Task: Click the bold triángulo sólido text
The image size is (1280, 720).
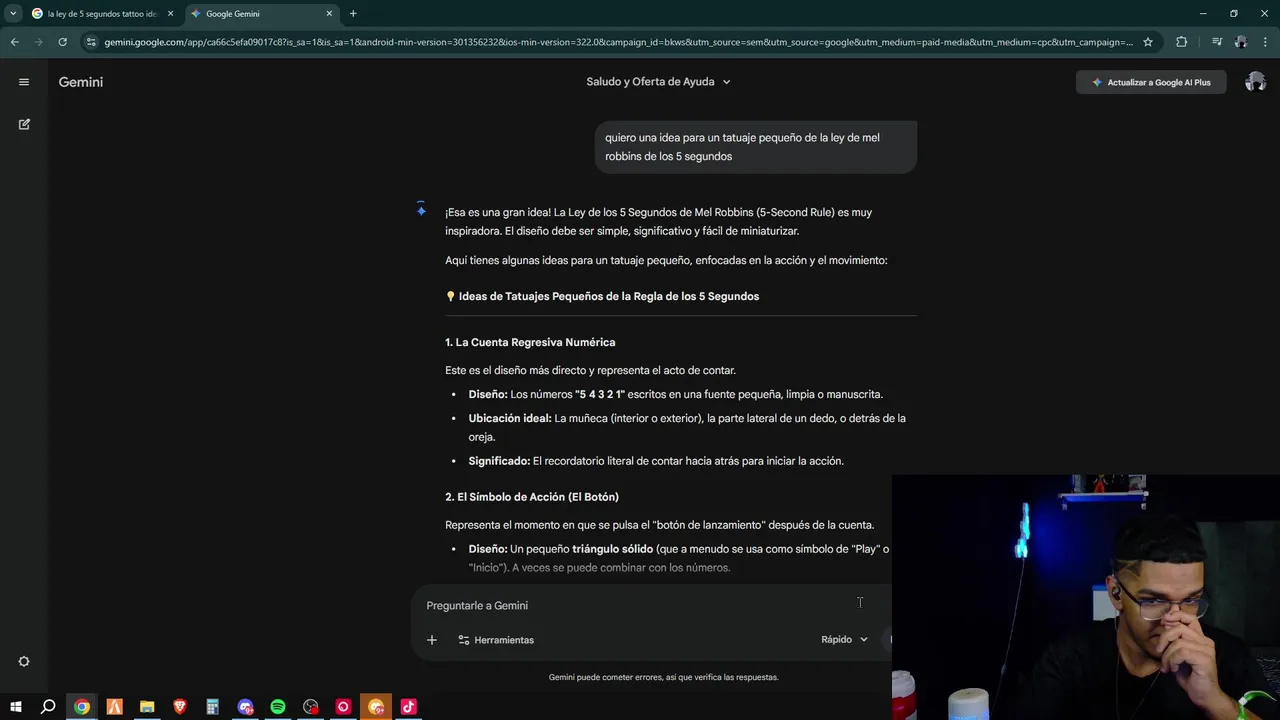Action: [x=612, y=549]
